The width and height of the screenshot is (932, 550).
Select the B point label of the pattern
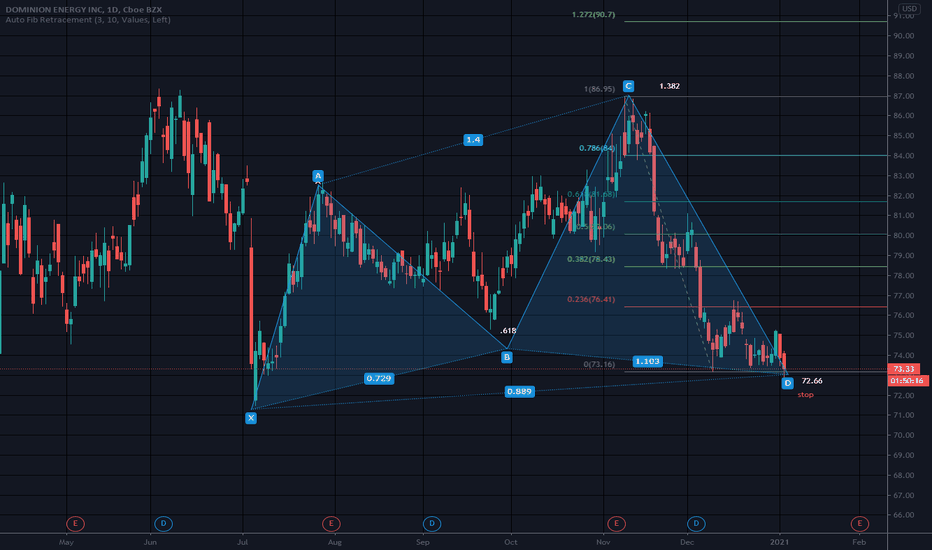pos(506,357)
